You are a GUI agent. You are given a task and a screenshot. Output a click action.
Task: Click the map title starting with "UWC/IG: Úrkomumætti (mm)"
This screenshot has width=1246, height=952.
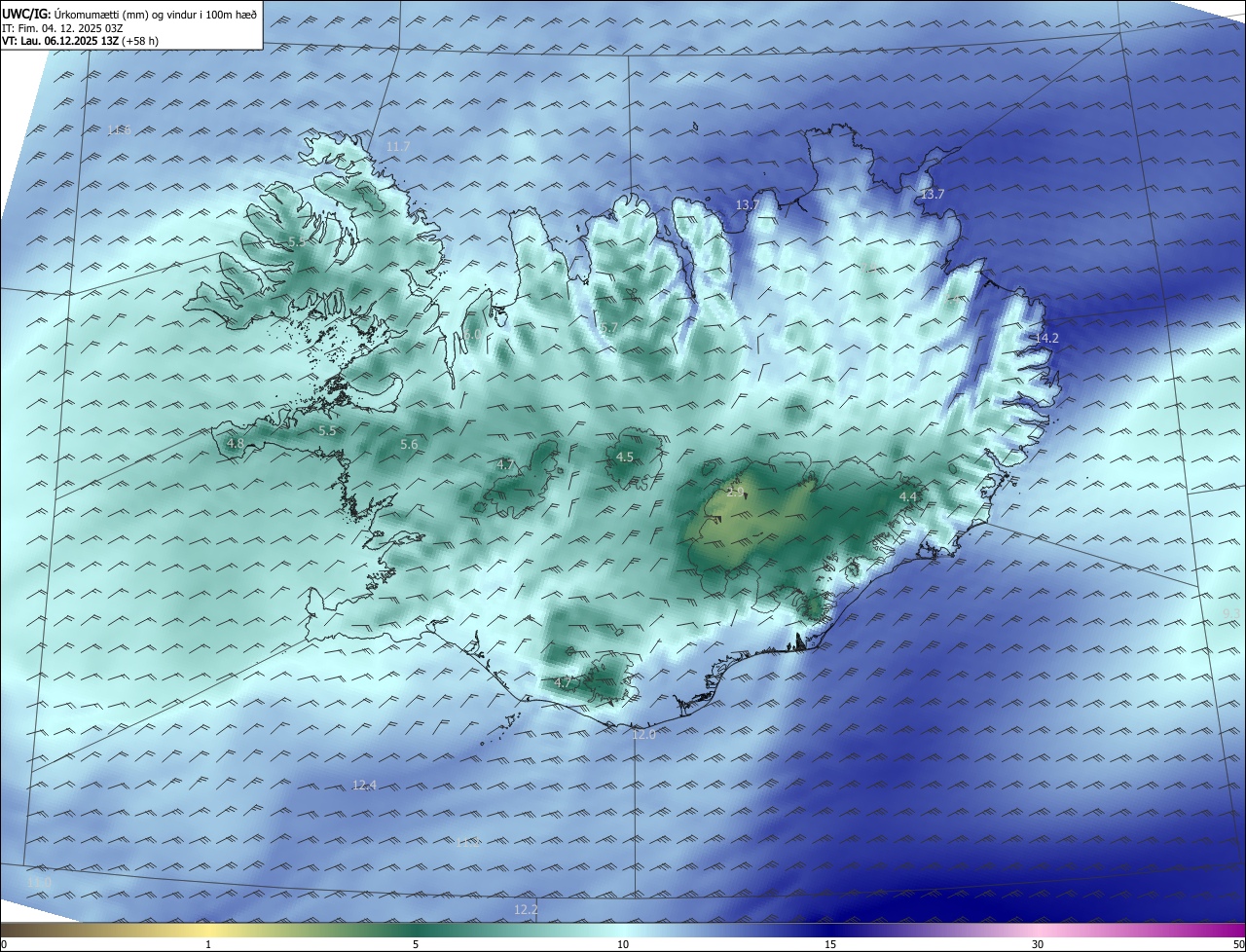click(128, 14)
